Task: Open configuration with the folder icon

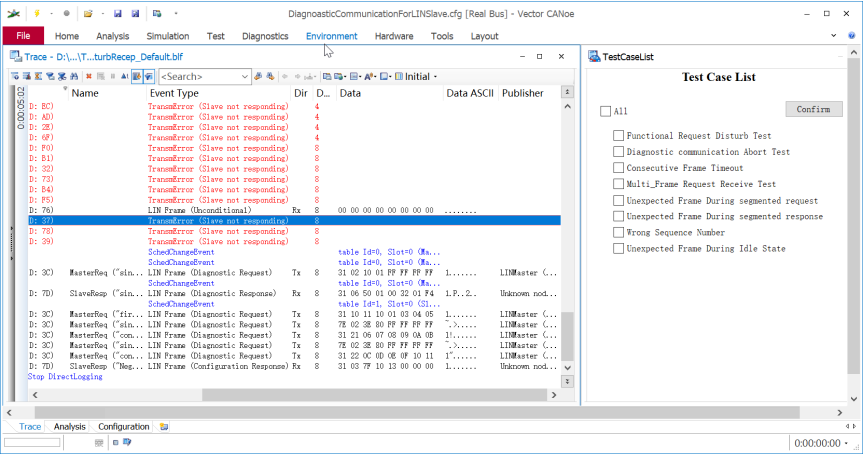Action: coord(88,13)
